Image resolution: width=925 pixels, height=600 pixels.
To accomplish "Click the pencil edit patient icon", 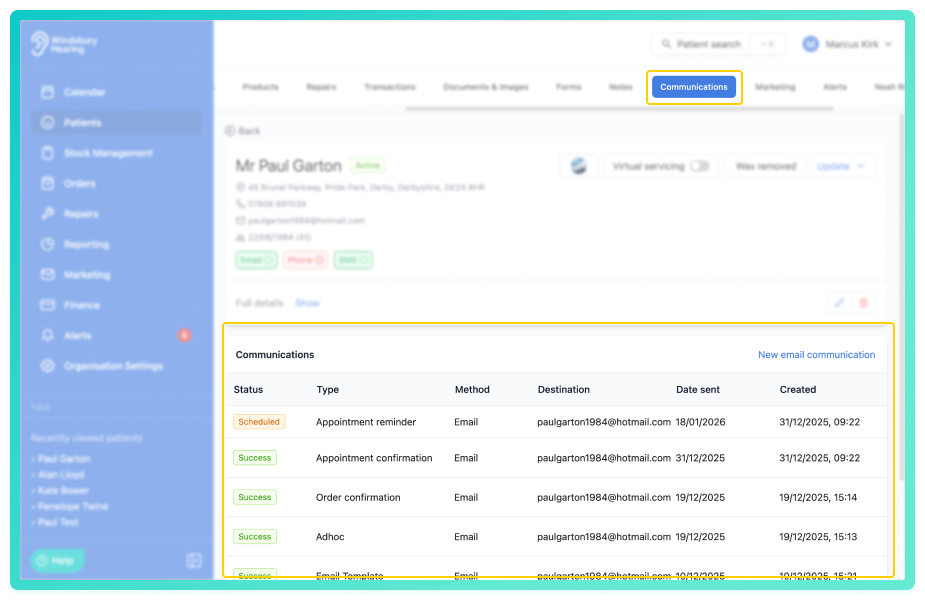I will (839, 303).
